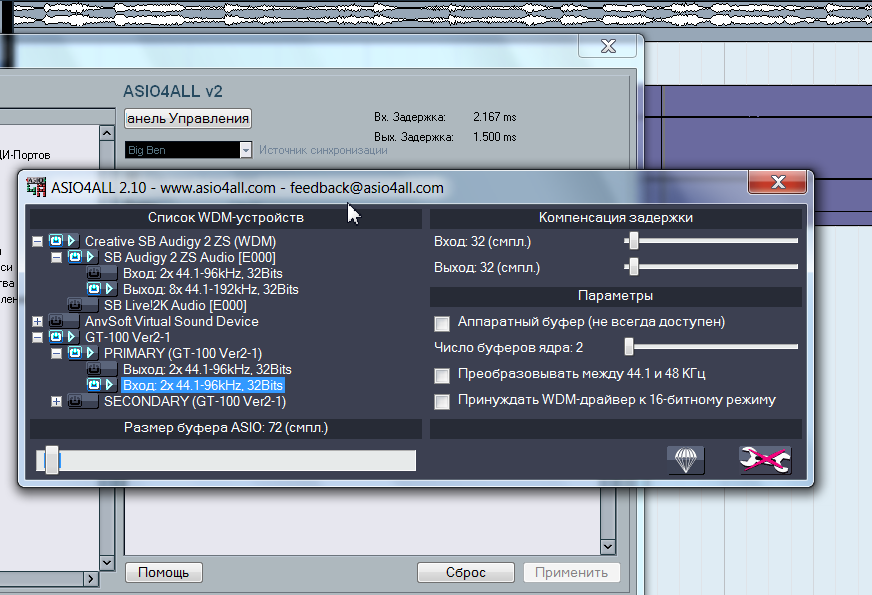This screenshot has height=595, width=872.
Task: Click the Выход latency compensation slider
Action: [711, 267]
